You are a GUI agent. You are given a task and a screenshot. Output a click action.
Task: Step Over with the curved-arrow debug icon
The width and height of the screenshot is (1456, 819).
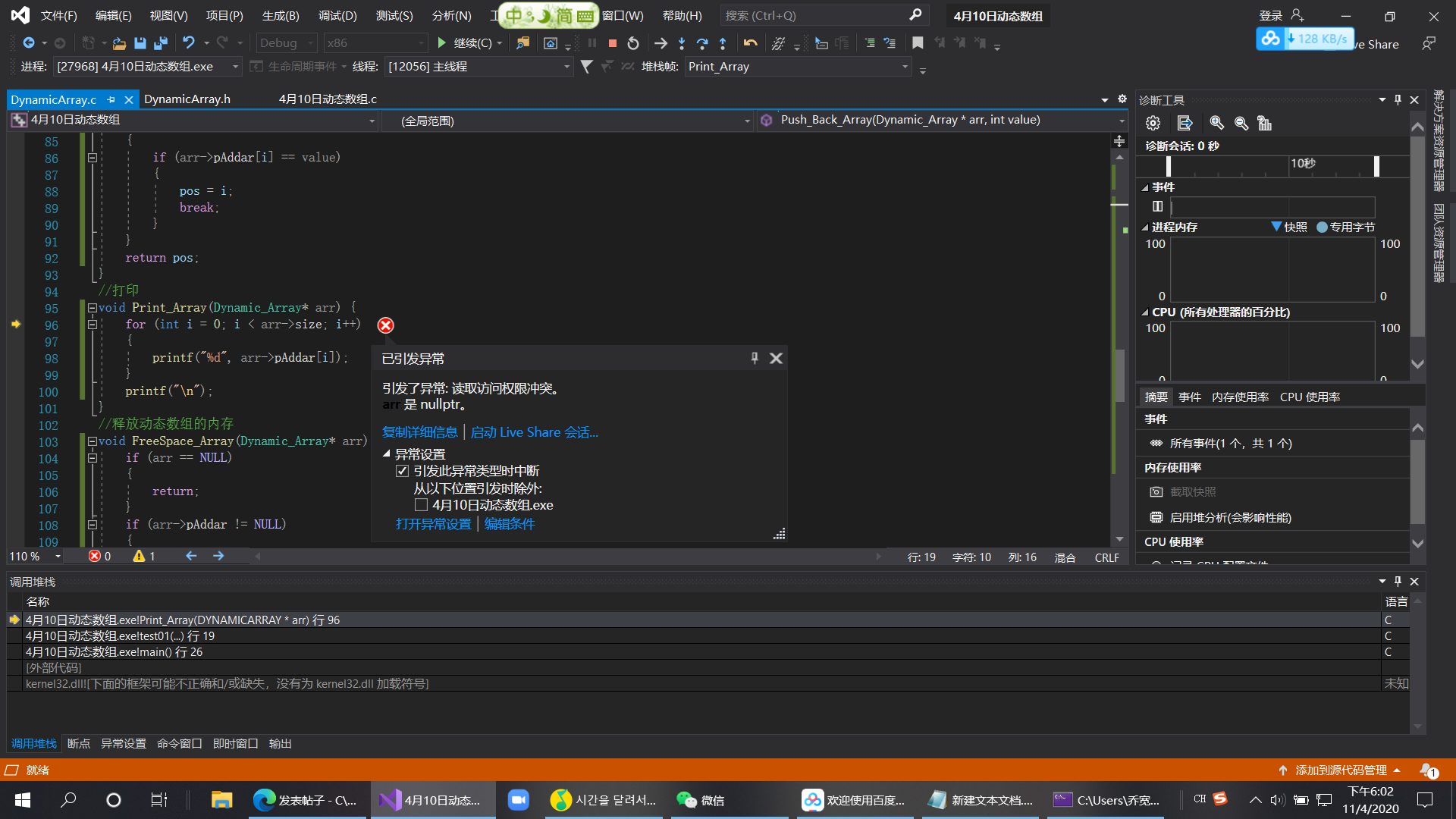pyautogui.click(x=702, y=43)
